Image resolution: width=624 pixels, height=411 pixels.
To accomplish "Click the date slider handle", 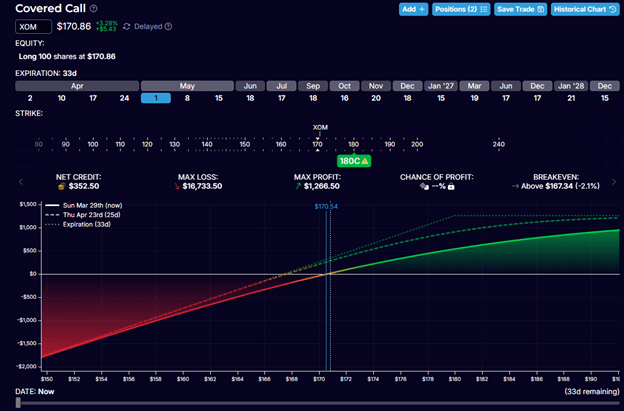I will pos(18,403).
